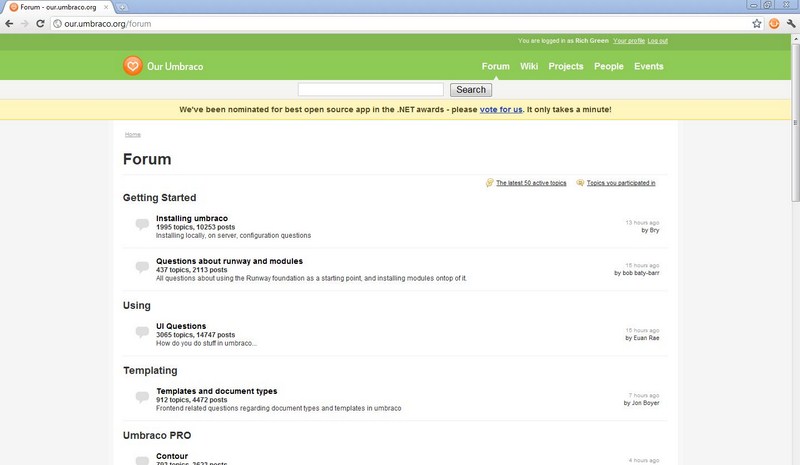
Task: Click speech bubble icon beside Questions about runway
Action: pyautogui.click(x=142, y=266)
